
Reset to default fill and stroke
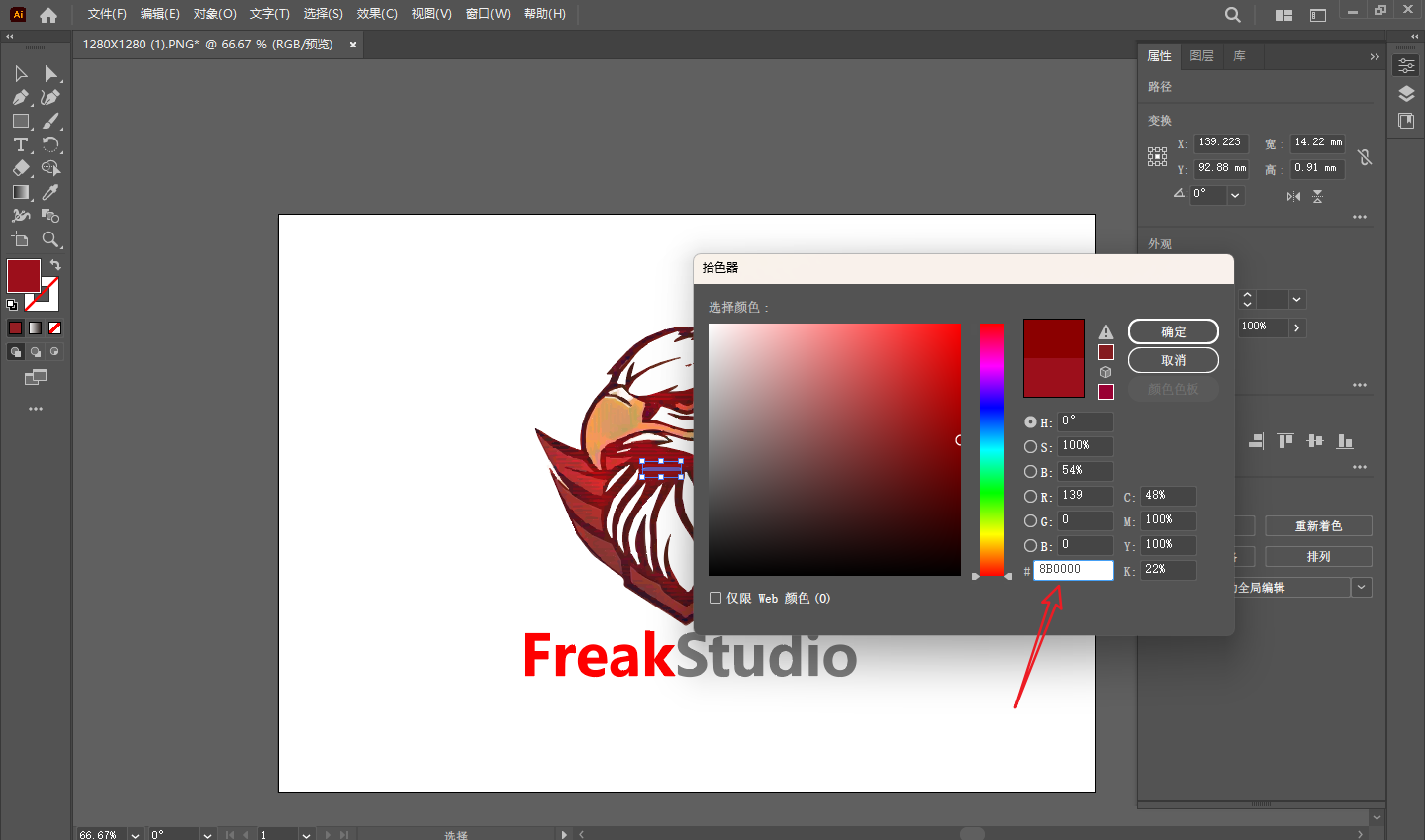click(12, 305)
